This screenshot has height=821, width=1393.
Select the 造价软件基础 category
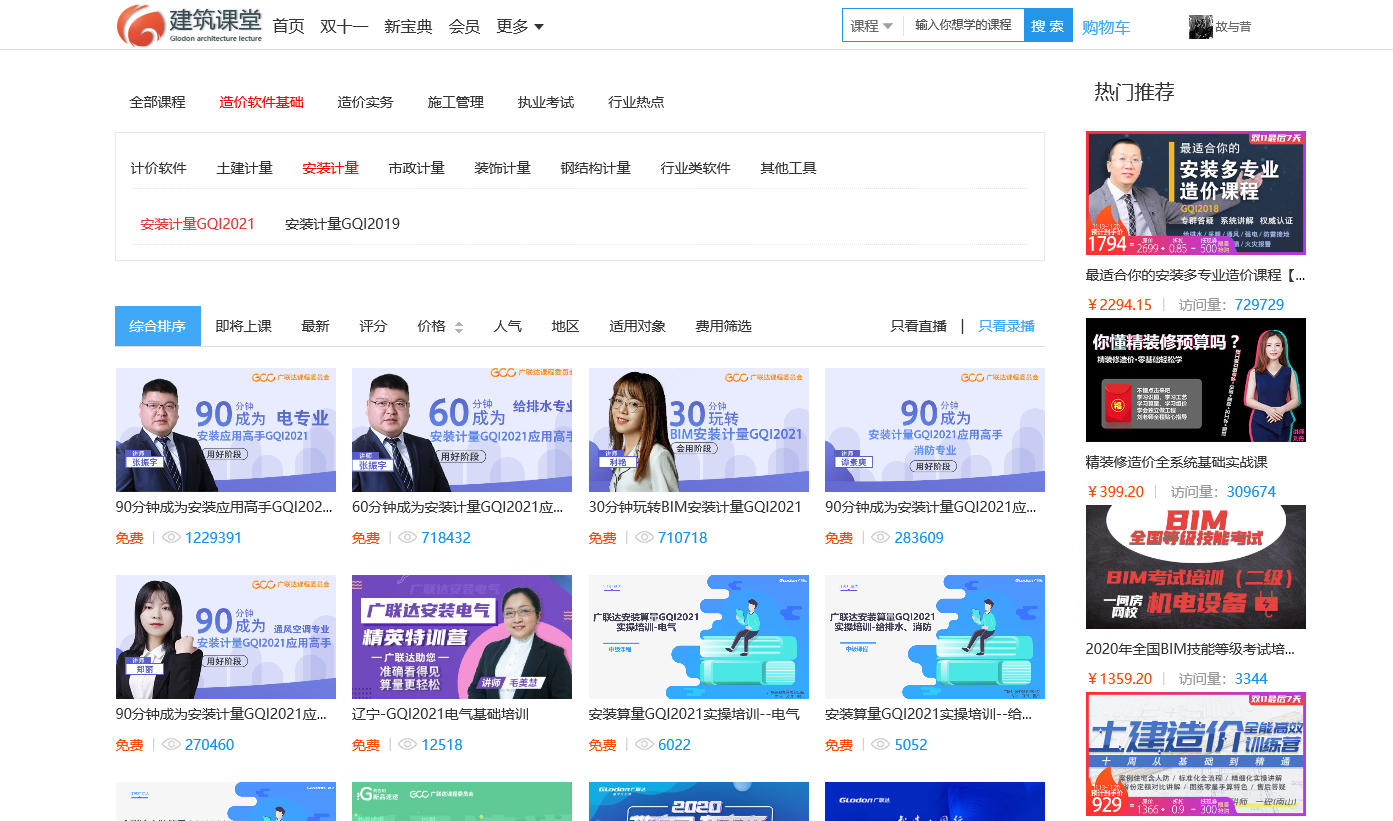[261, 102]
